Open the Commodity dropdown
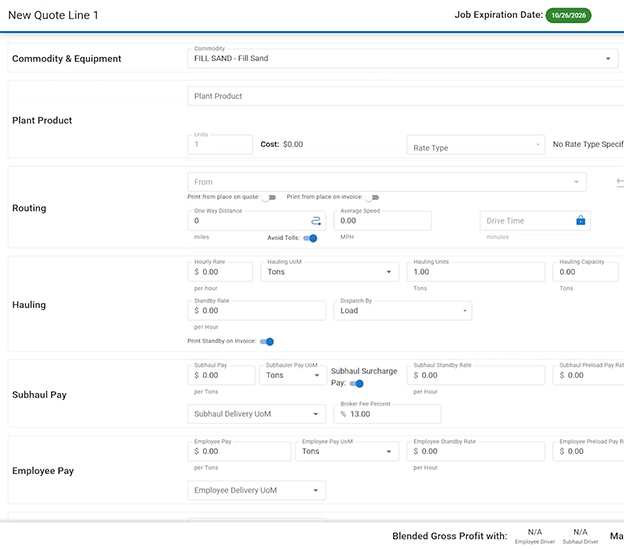The height and width of the screenshot is (549, 624). pyautogui.click(x=403, y=59)
